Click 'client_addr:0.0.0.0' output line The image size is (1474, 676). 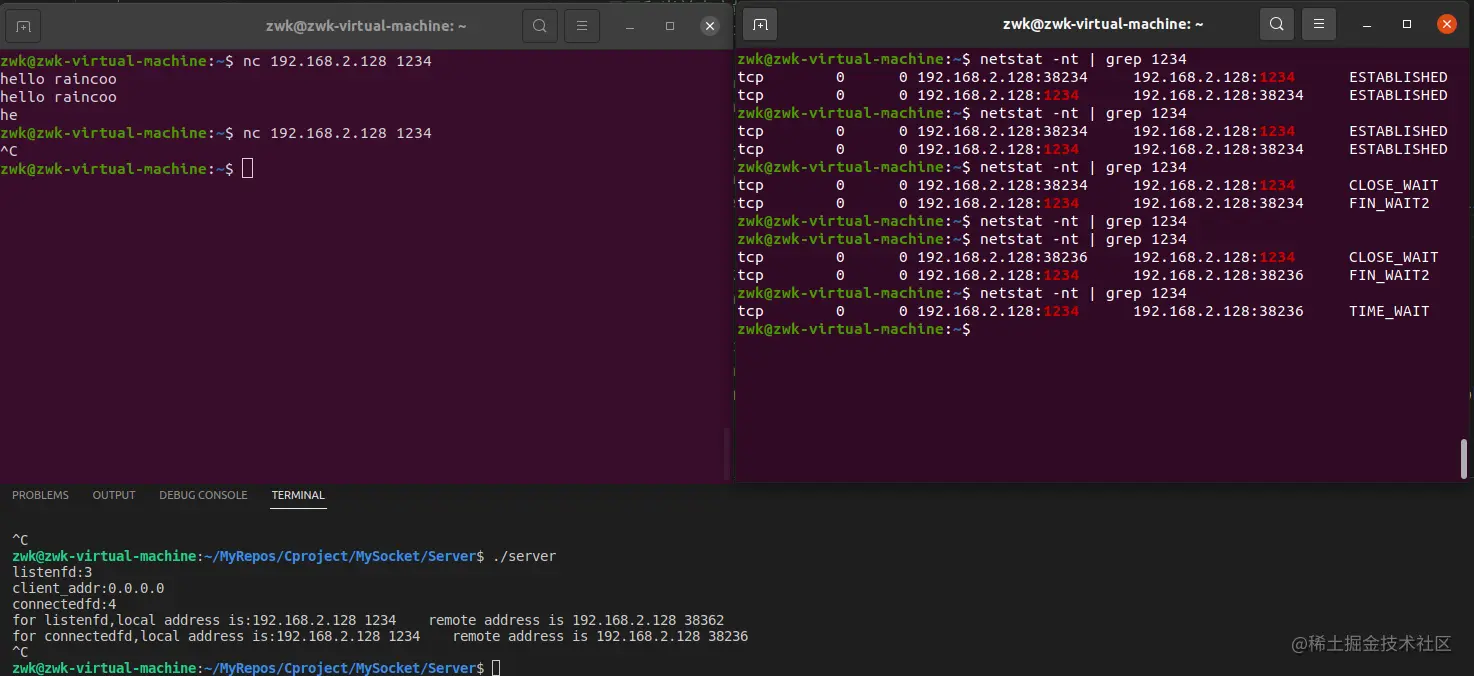point(88,588)
